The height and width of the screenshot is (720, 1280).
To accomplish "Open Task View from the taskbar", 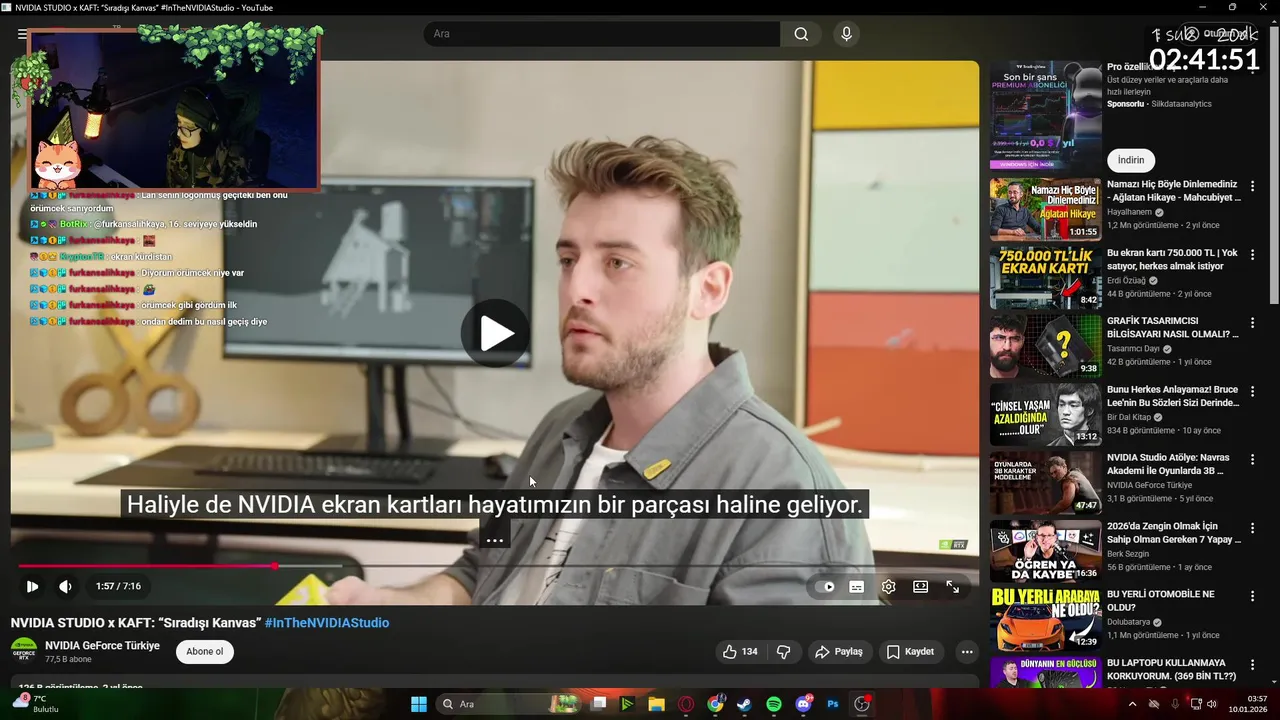I will [598, 704].
